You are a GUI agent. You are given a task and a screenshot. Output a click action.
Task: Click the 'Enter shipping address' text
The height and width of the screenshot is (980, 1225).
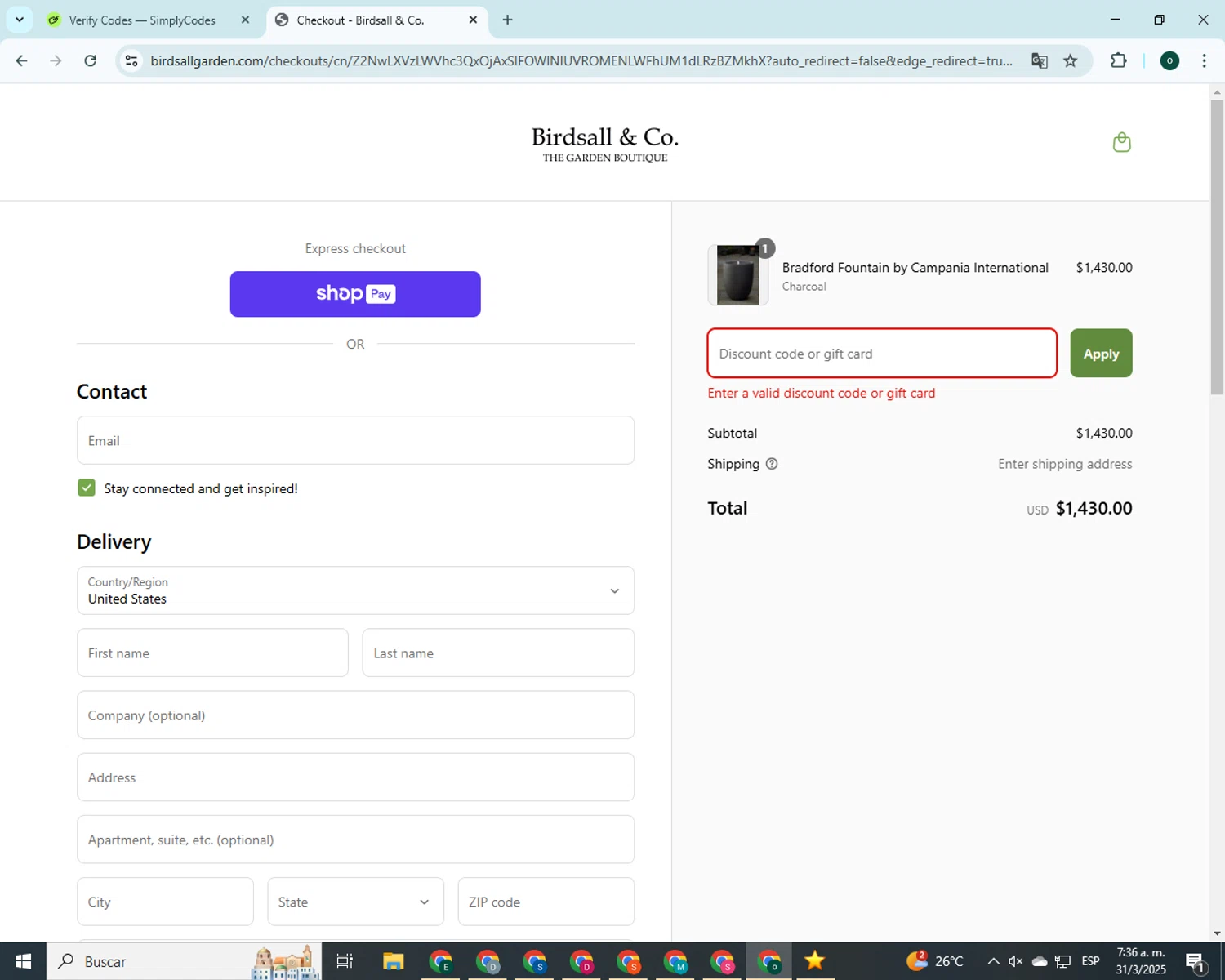click(1065, 464)
